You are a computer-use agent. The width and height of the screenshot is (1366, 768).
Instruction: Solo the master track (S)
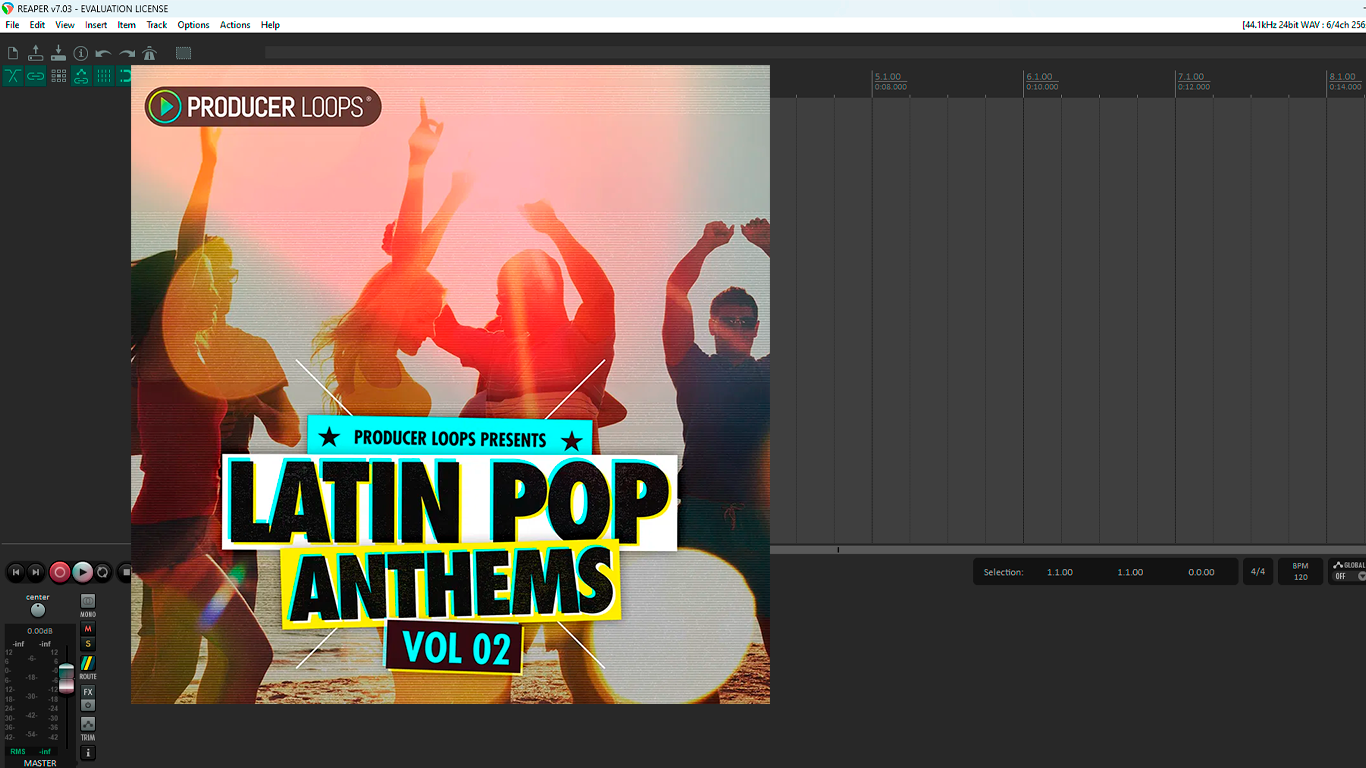pyautogui.click(x=88, y=644)
